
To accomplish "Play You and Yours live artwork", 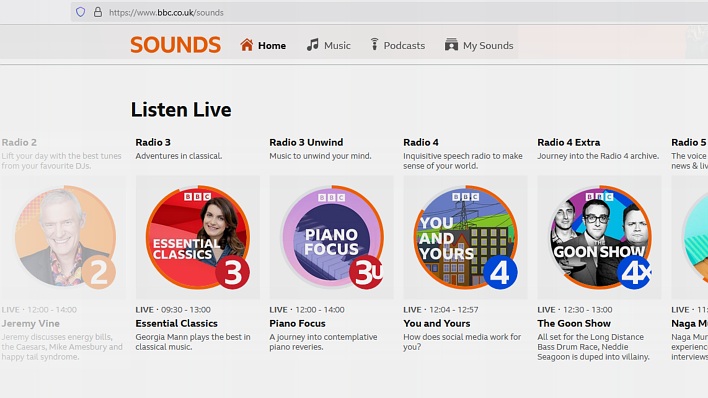I will click(x=466, y=237).
